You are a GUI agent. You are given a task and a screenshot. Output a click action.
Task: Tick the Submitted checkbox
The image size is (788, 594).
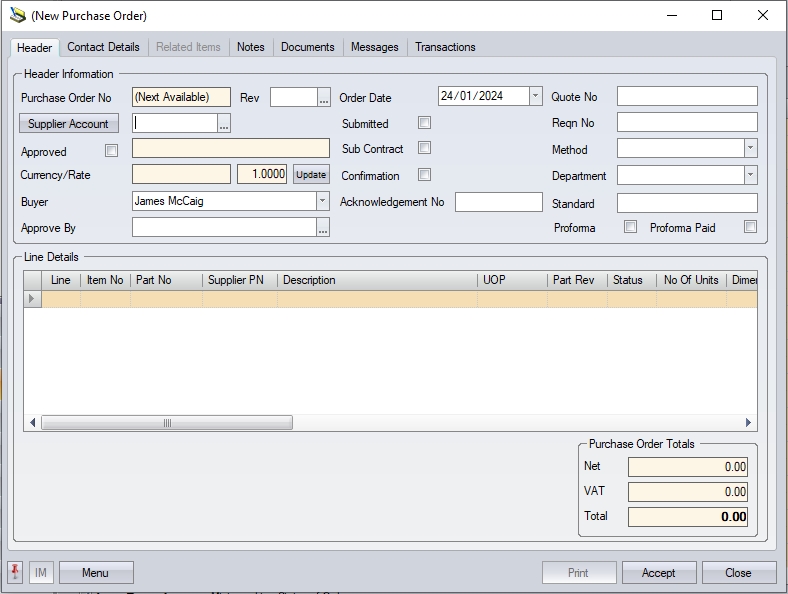(424, 123)
